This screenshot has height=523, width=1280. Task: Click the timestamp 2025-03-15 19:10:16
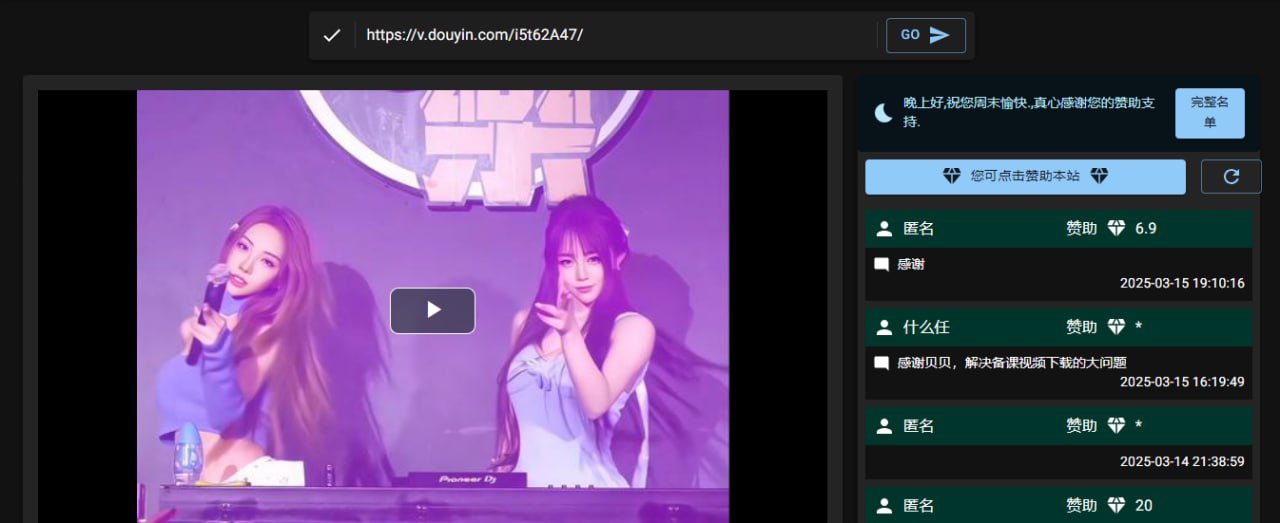1182,283
